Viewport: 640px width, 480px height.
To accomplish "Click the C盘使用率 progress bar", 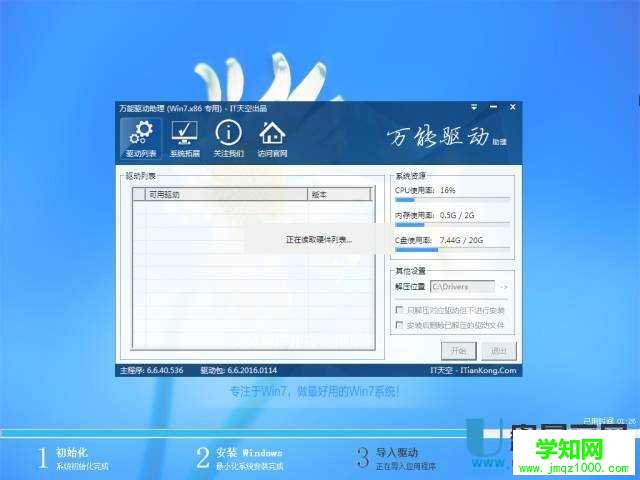I will pos(452,249).
